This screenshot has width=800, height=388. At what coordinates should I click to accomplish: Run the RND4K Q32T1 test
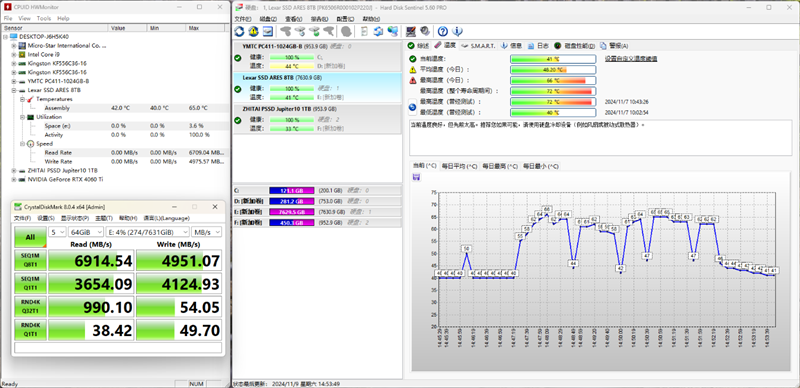[x=30, y=307]
